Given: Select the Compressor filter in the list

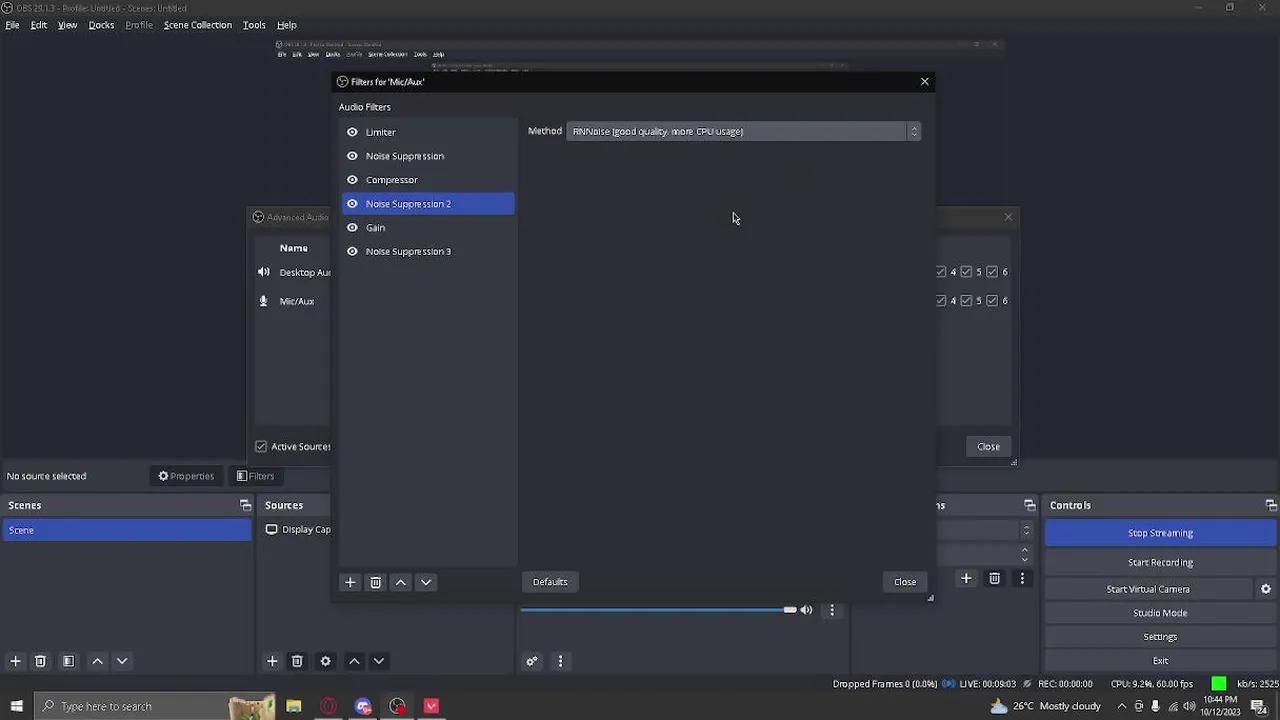Looking at the screenshot, I should pos(428,180).
